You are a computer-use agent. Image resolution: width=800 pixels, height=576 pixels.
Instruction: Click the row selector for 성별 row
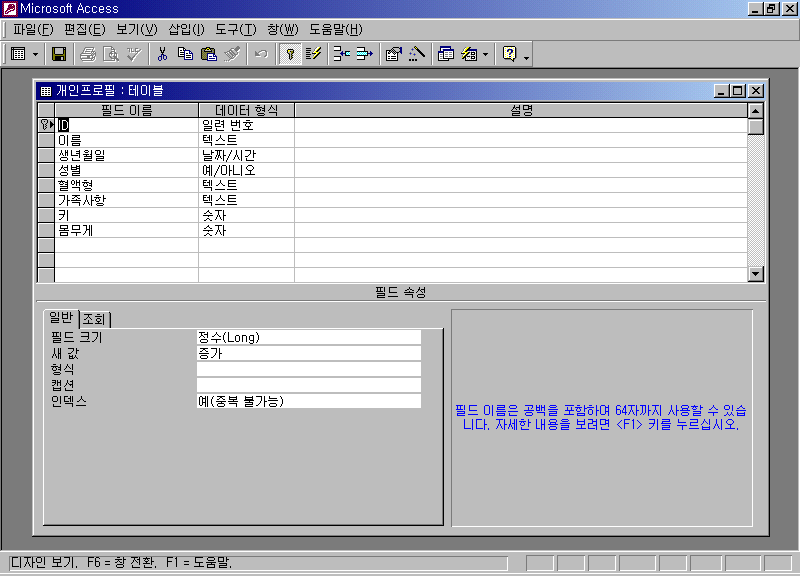pos(46,170)
